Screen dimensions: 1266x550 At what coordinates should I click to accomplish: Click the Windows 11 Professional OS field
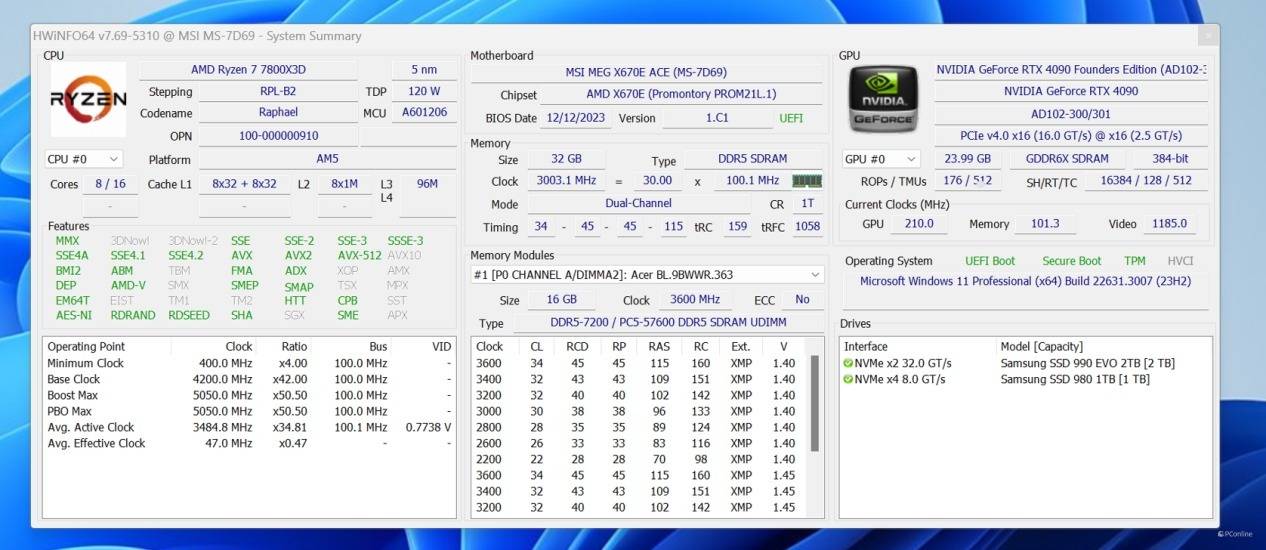(x=1025, y=281)
